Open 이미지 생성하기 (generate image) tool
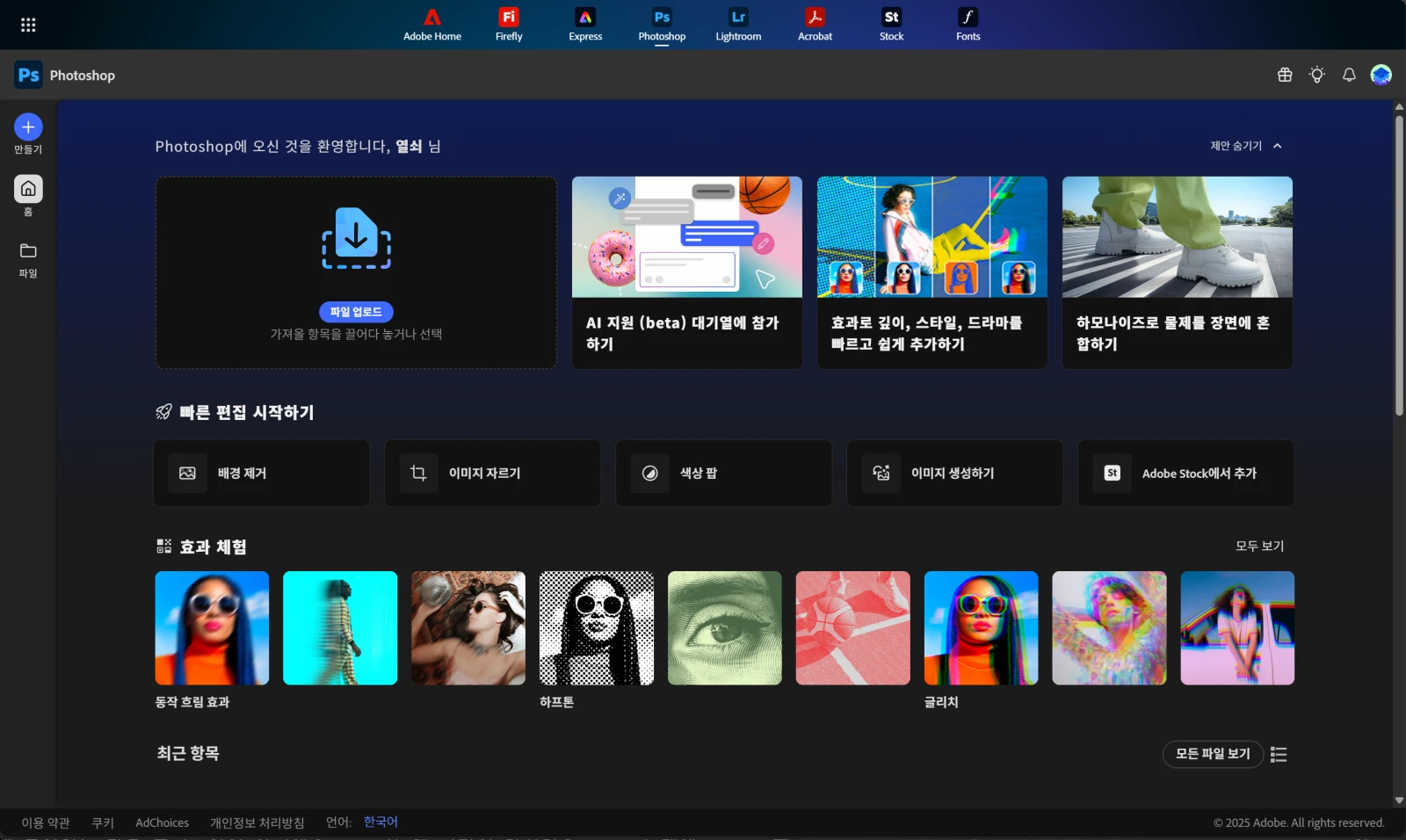1406x840 pixels. pos(954,473)
